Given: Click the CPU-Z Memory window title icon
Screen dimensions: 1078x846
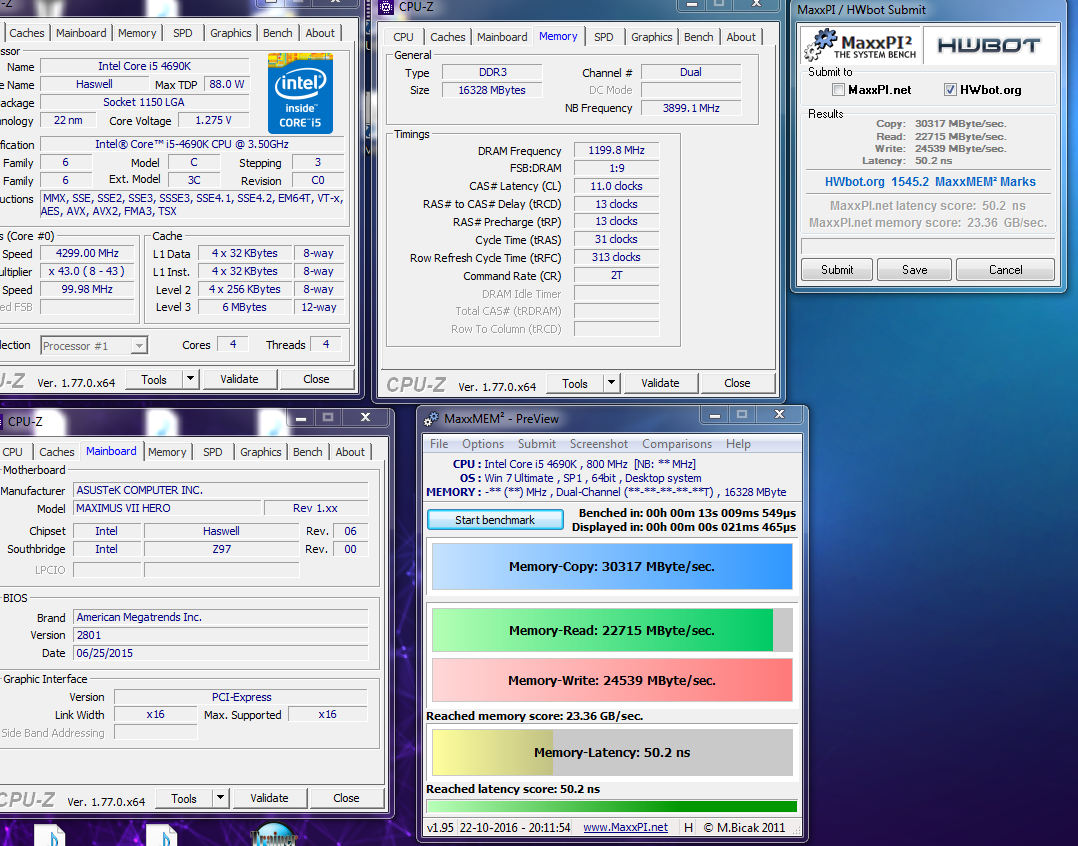Looking at the screenshot, I should tap(386, 7).
